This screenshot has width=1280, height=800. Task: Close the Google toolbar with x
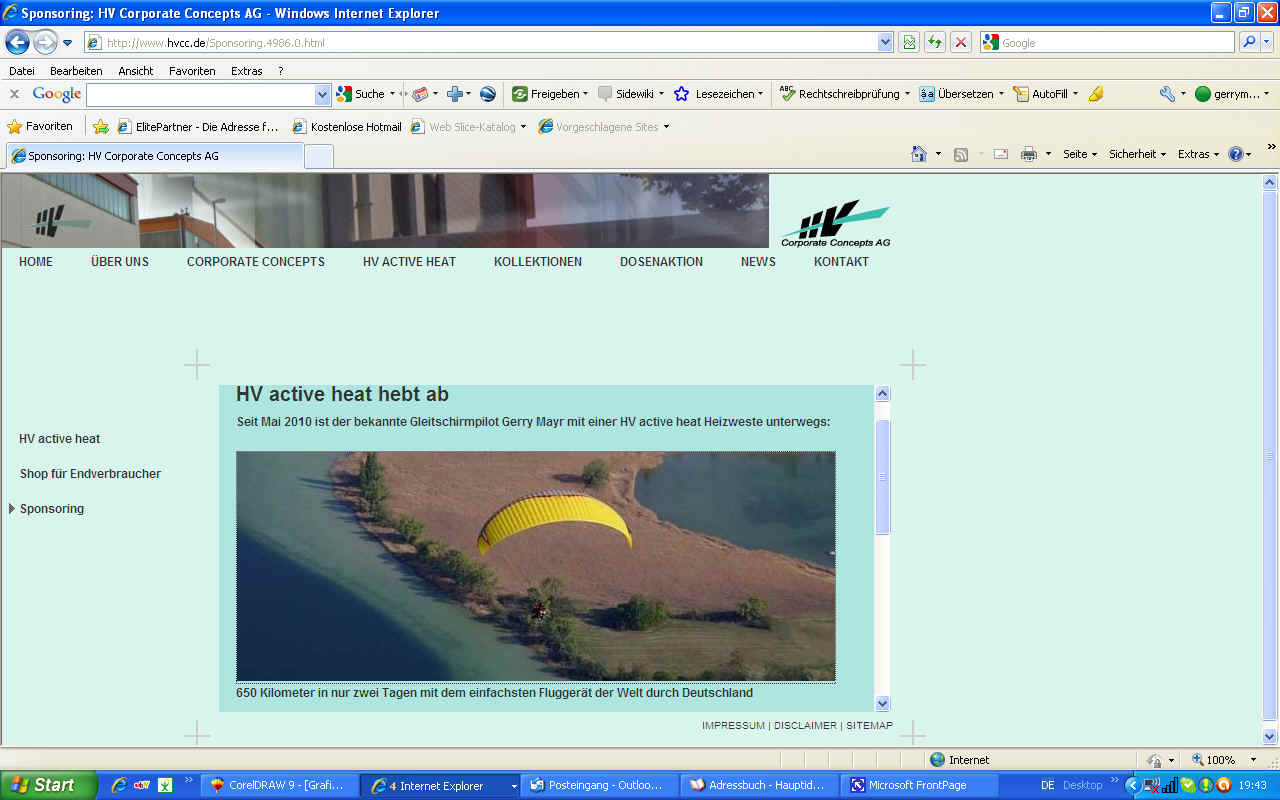(14, 94)
